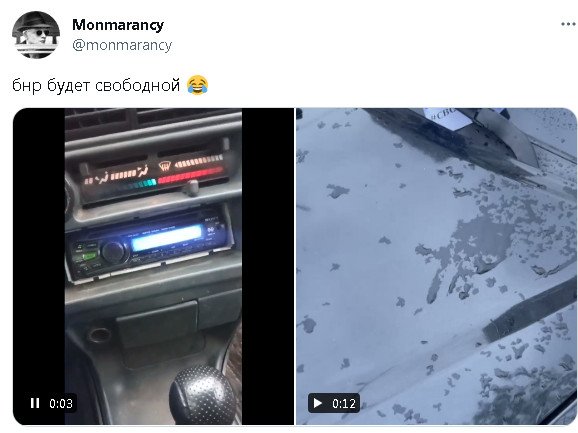
Task: Click the windshield wiper in right video
Action: click(x=529, y=313)
